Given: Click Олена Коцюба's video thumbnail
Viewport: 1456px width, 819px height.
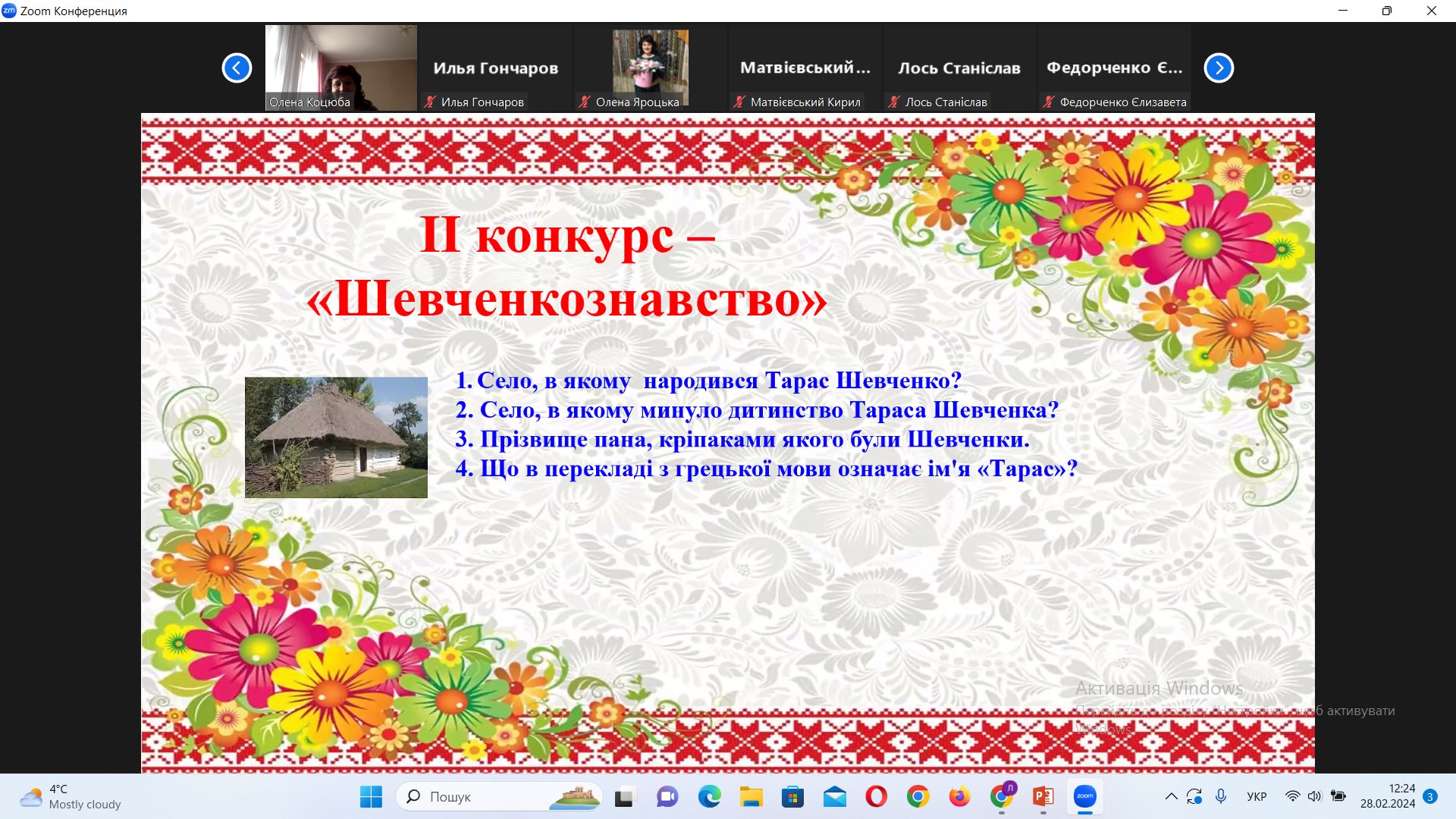Looking at the screenshot, I should click(x=340, y=67).
